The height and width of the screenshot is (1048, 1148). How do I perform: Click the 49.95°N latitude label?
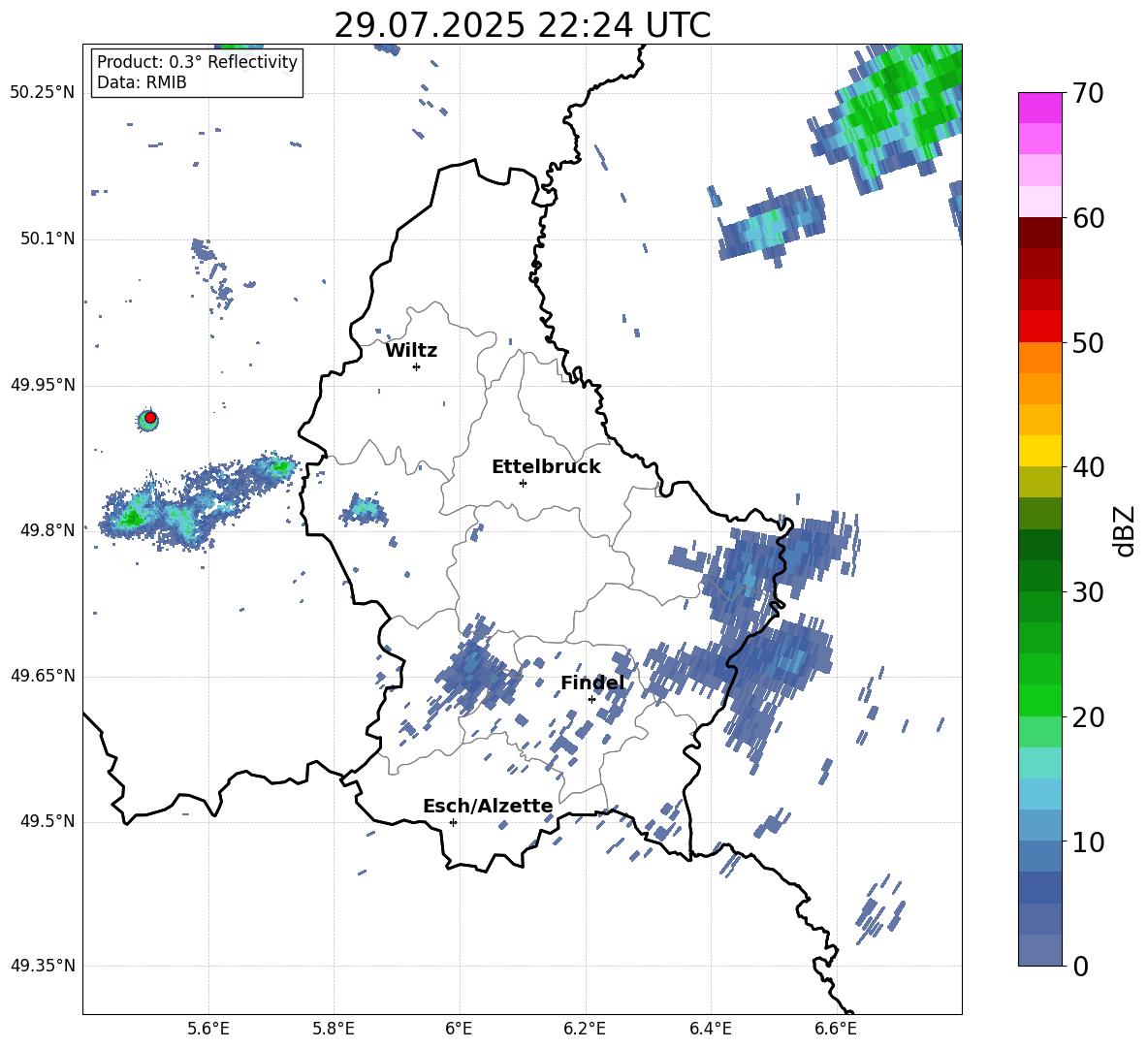point(43,385)
